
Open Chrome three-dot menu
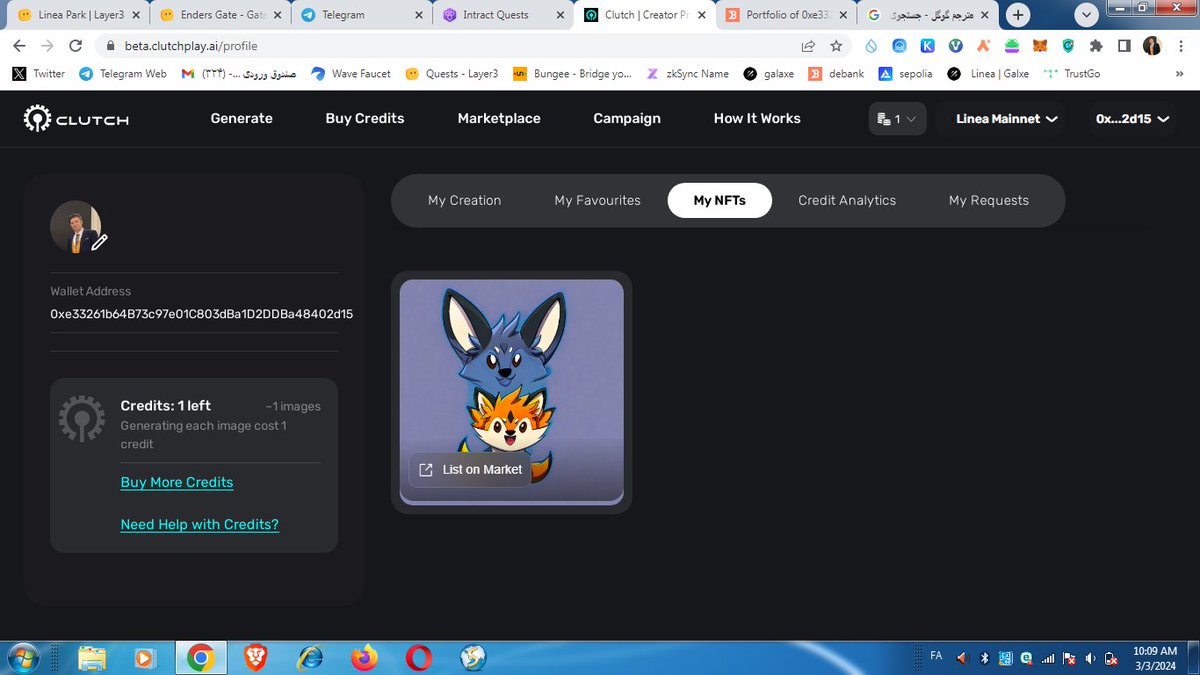(x=1181, y=46)
